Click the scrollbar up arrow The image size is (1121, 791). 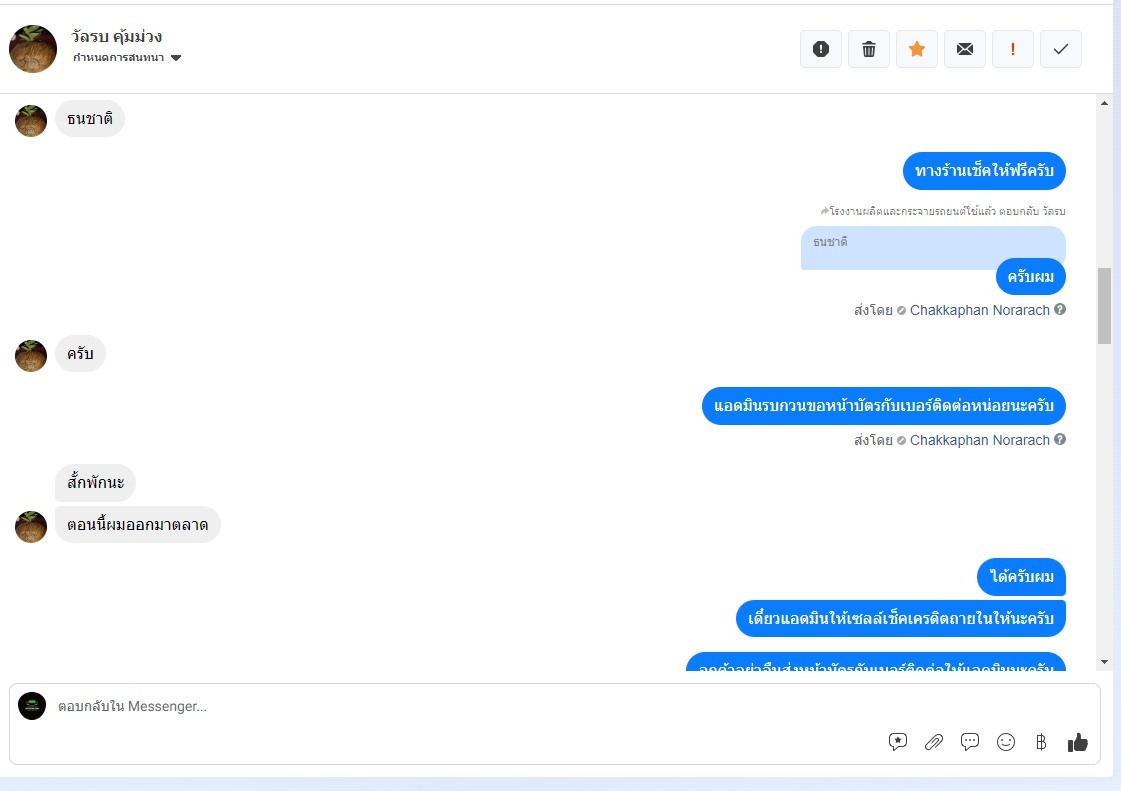[x=1104, y=104]
